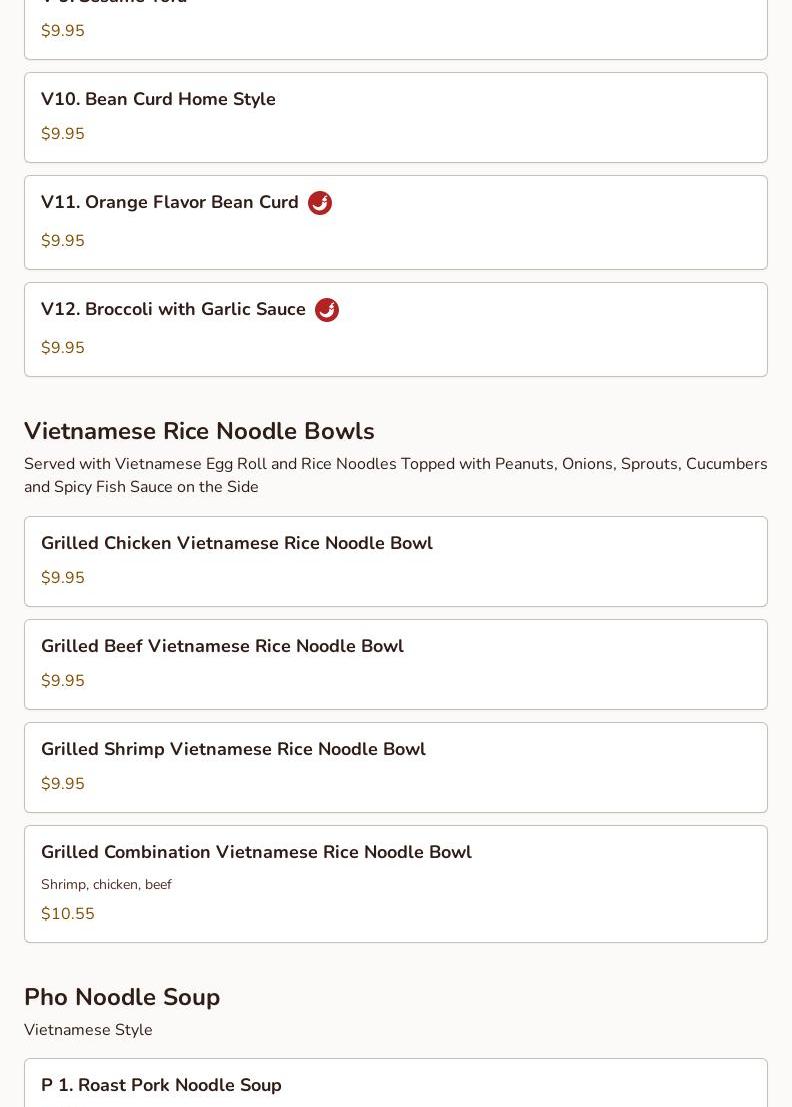Click the Shrimp, chicken, beef description text

106,885
